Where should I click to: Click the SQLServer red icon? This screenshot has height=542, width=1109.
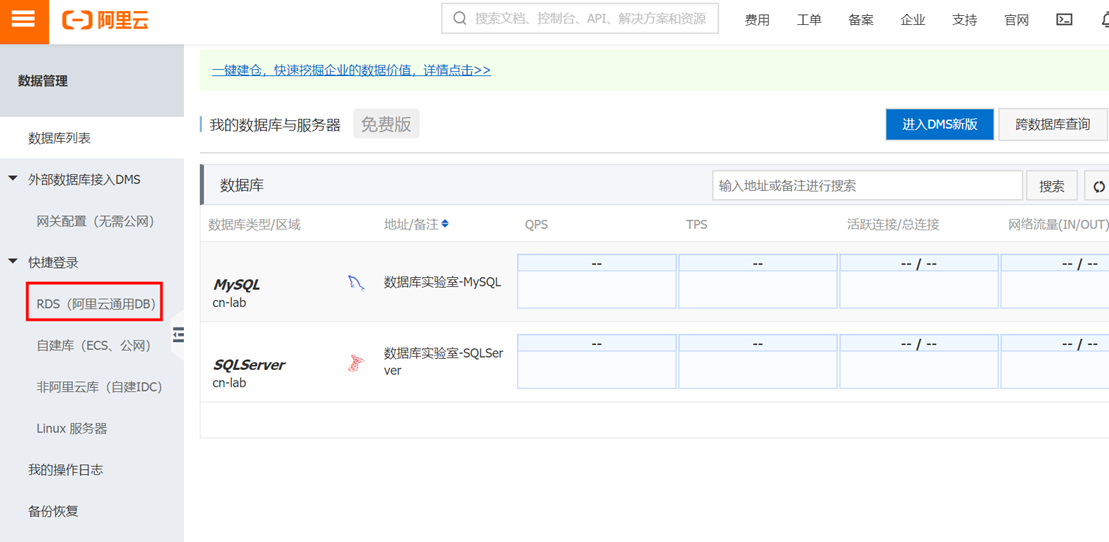(356, 364)
